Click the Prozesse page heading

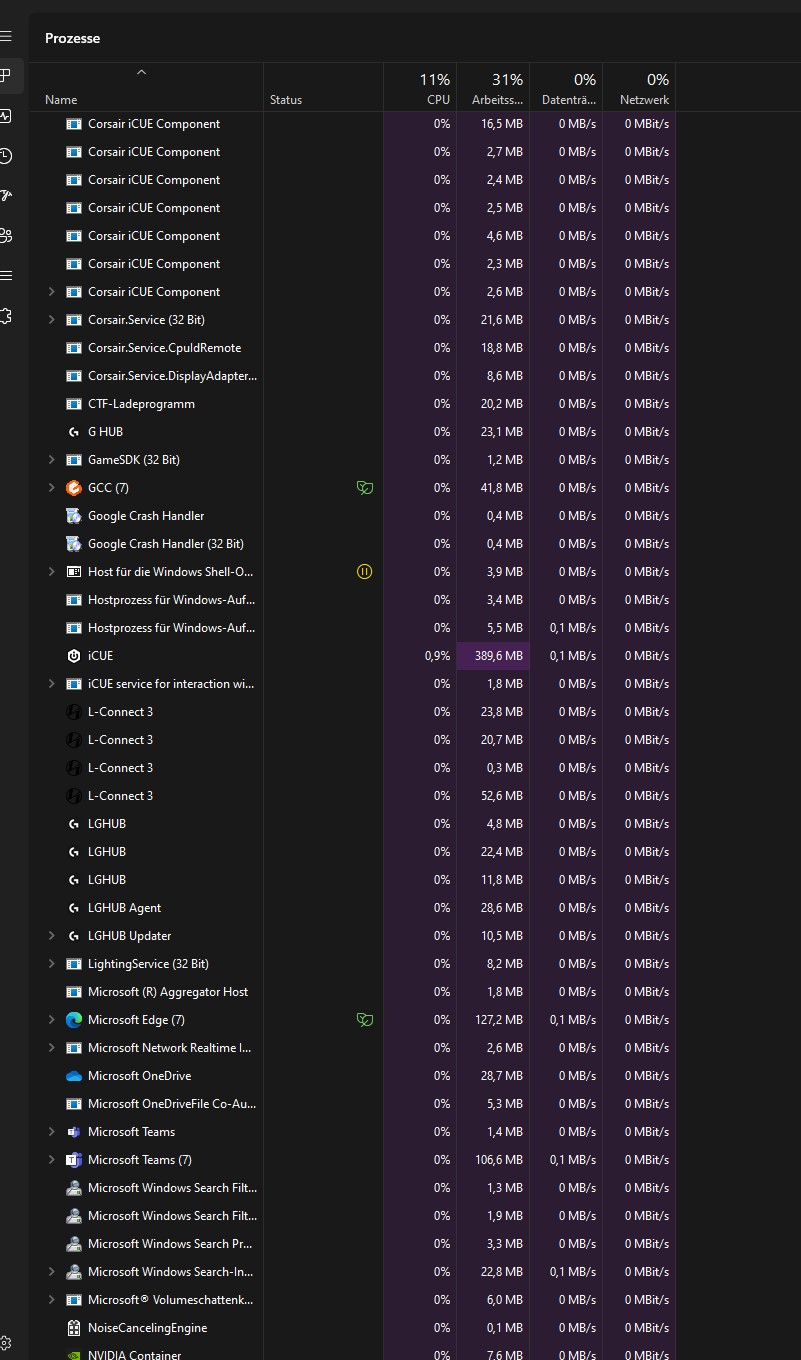(x=72, y=38)
